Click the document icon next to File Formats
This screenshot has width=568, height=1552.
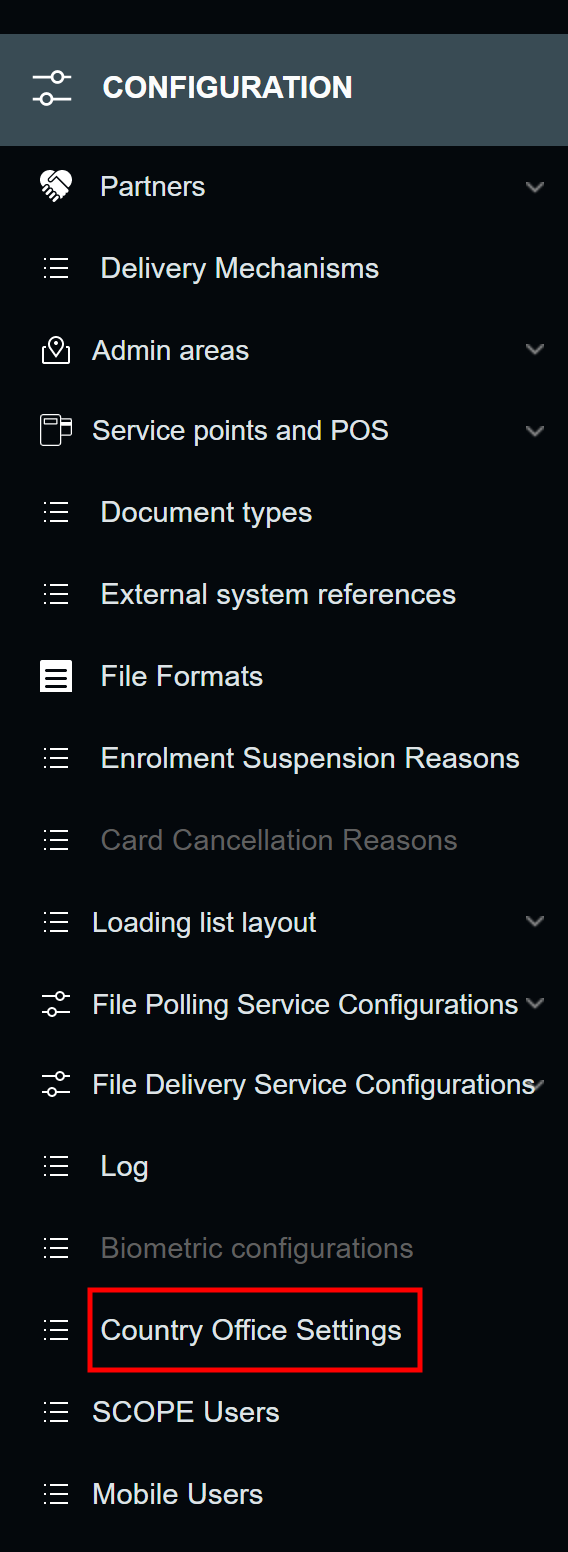[56, 677]
